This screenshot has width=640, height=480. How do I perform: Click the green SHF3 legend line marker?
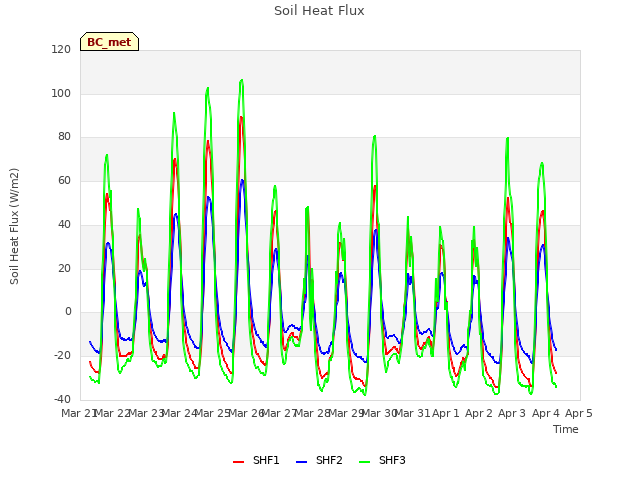364,462
